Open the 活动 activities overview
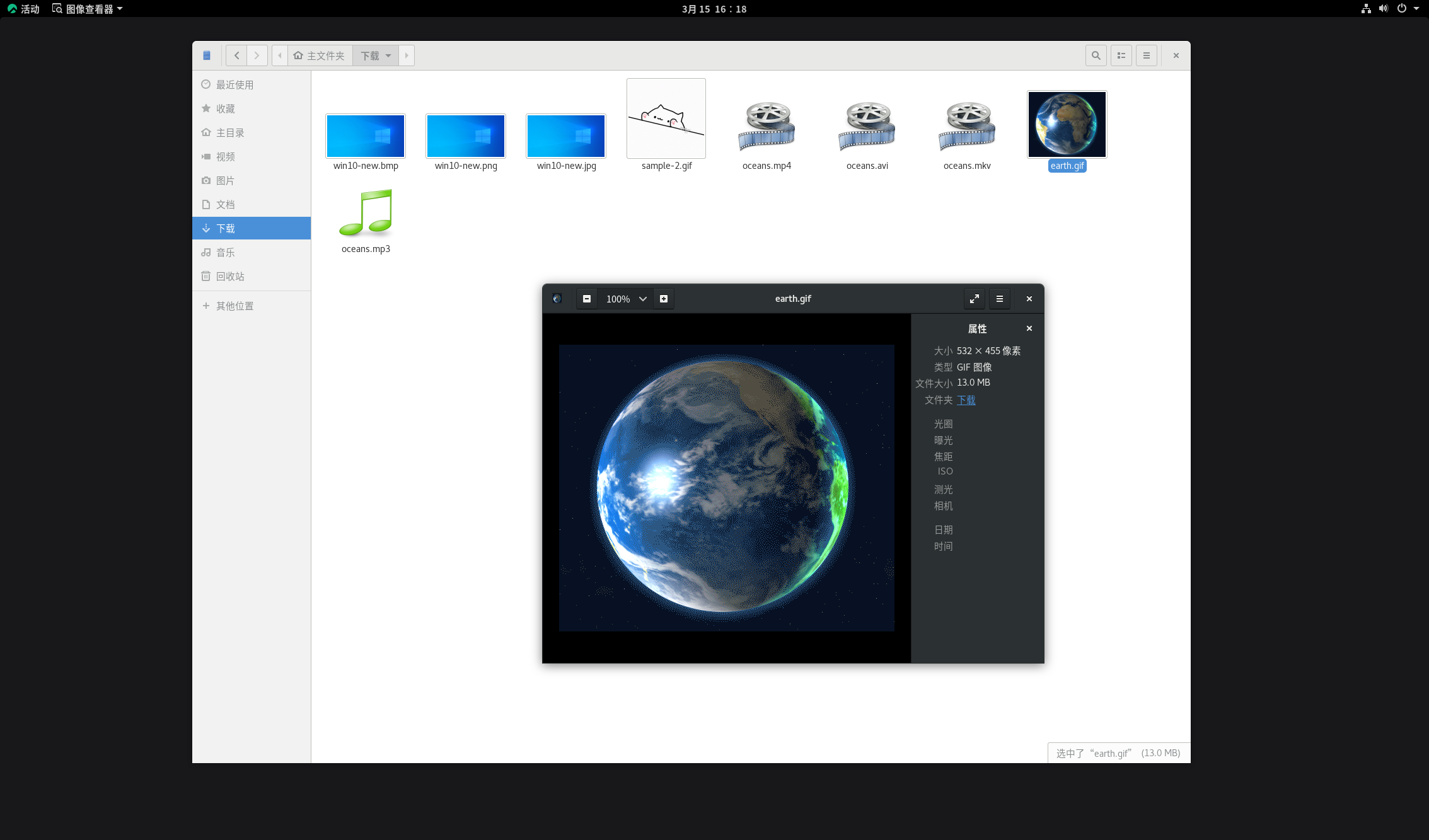The width and height of the screenshot is (1429, 840). pos(23,9)
